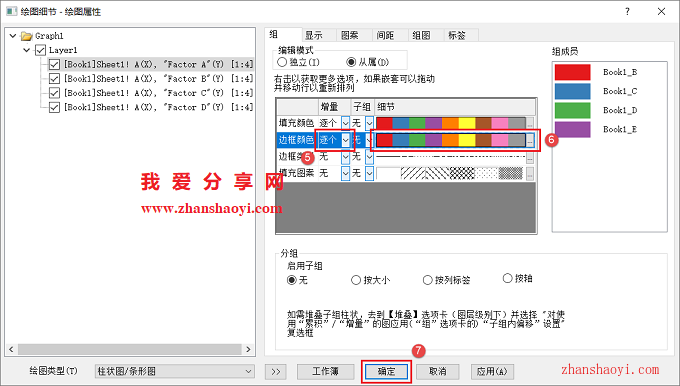680x386 pixels.
Task: Click the 应用(A) button
Action: (492, 371)
